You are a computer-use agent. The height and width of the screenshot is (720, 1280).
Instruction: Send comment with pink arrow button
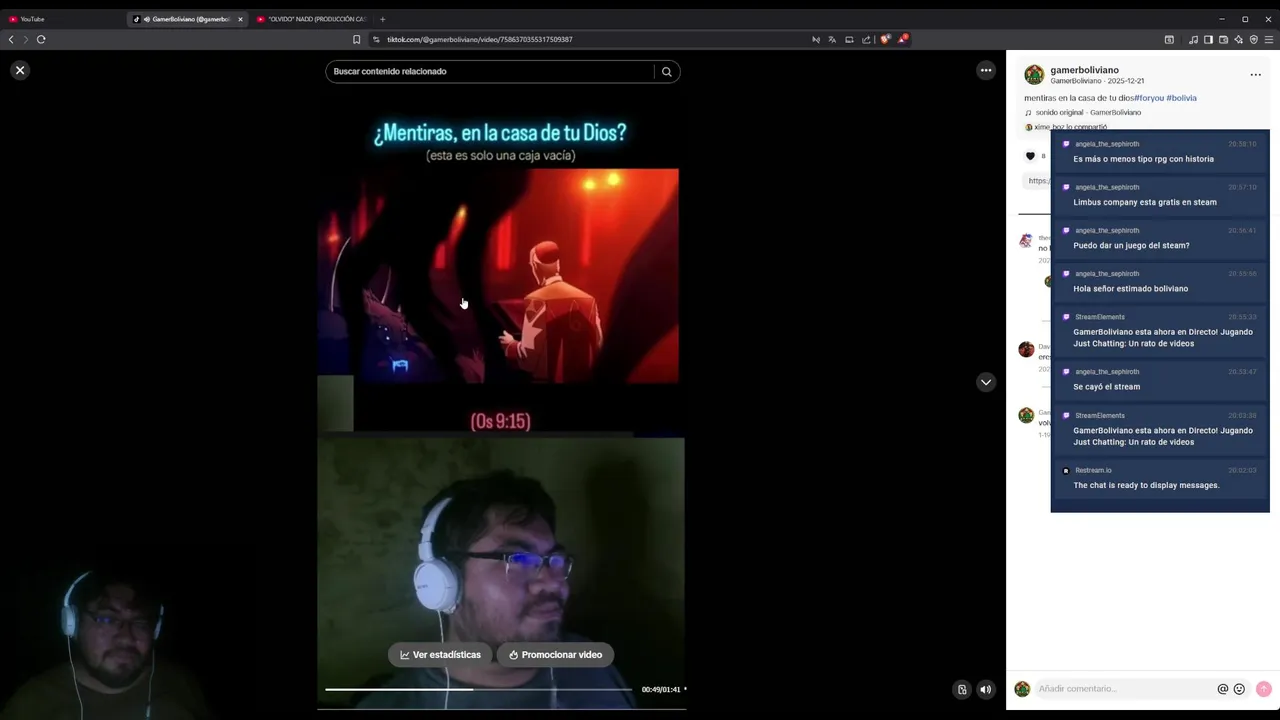1263,689
